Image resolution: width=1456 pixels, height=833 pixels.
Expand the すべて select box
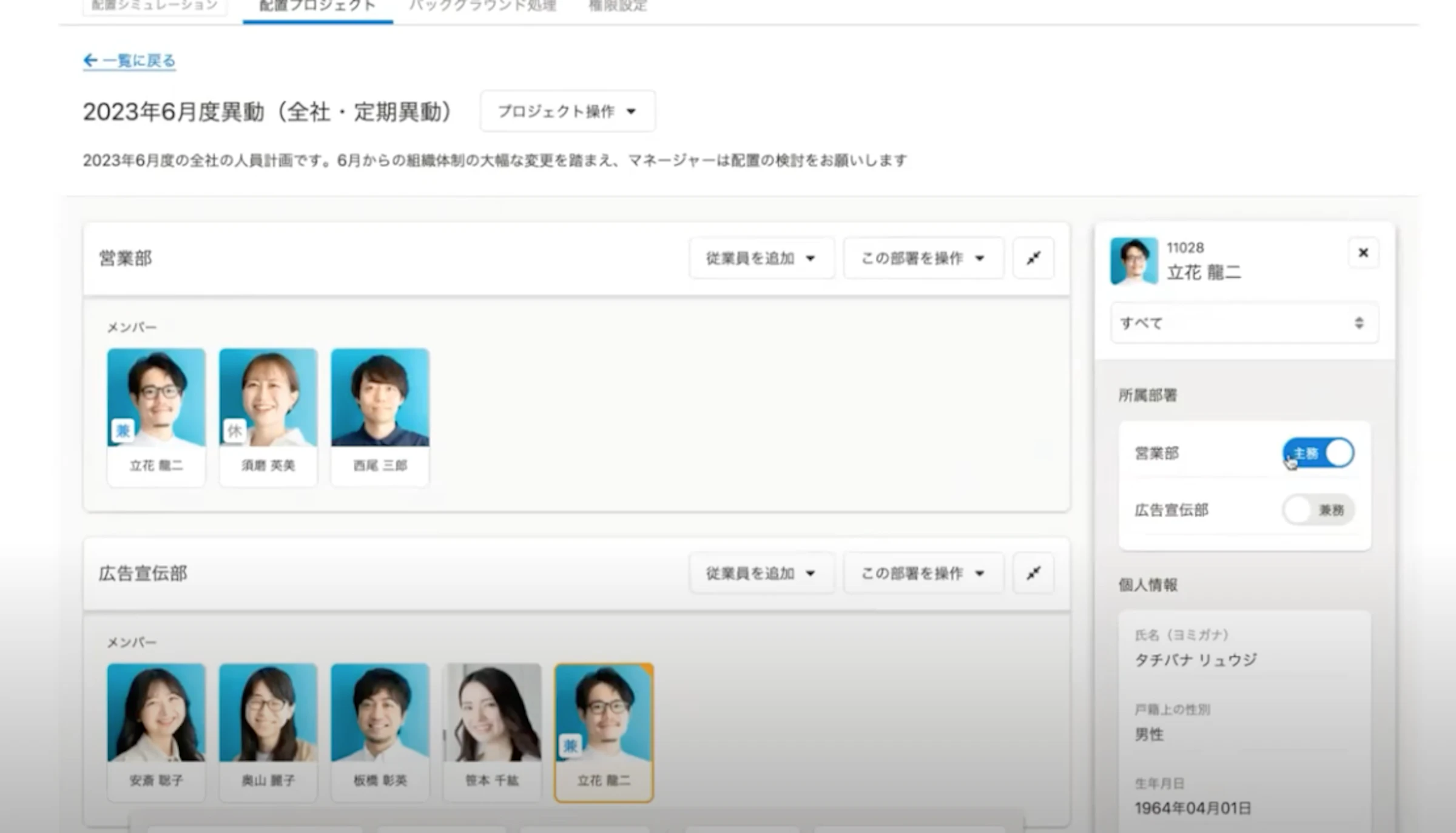(x=1244, y=323)
